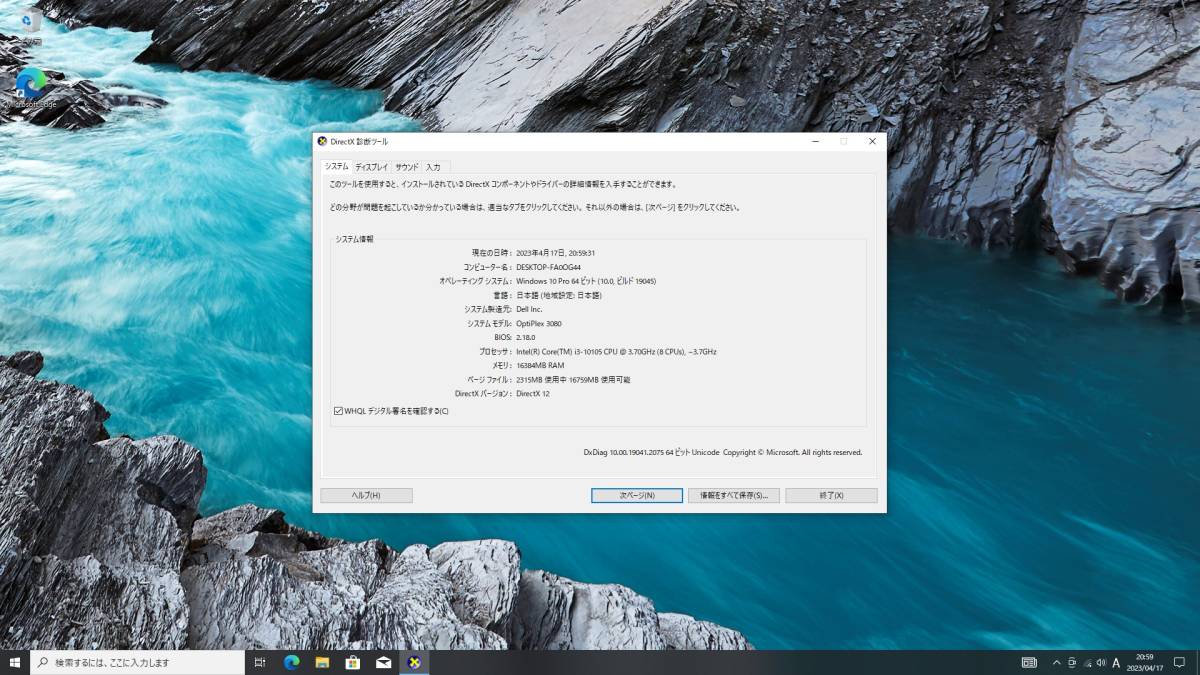Click the Windows 10 Pro 64 ビット value

coord(586,281)
